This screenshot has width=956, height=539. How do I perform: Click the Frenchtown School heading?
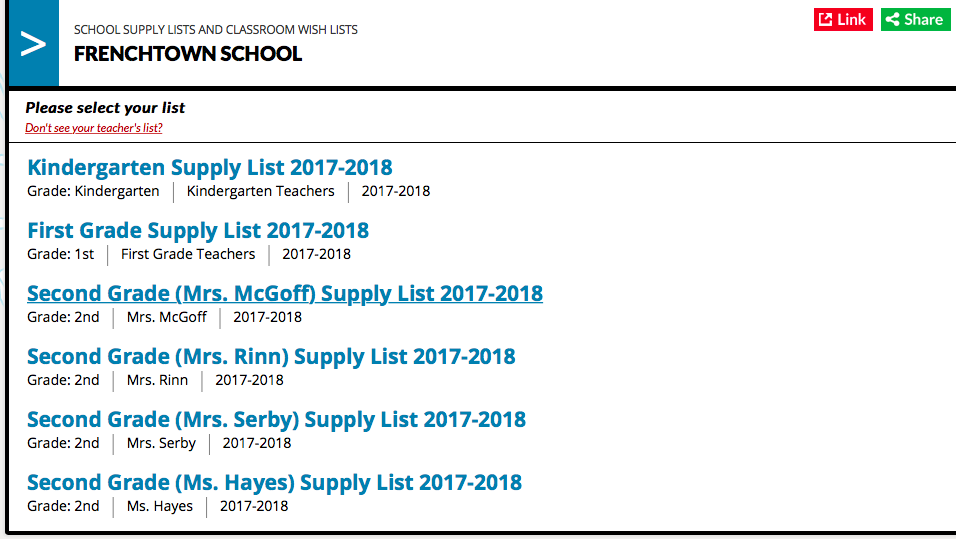point(188,54)
